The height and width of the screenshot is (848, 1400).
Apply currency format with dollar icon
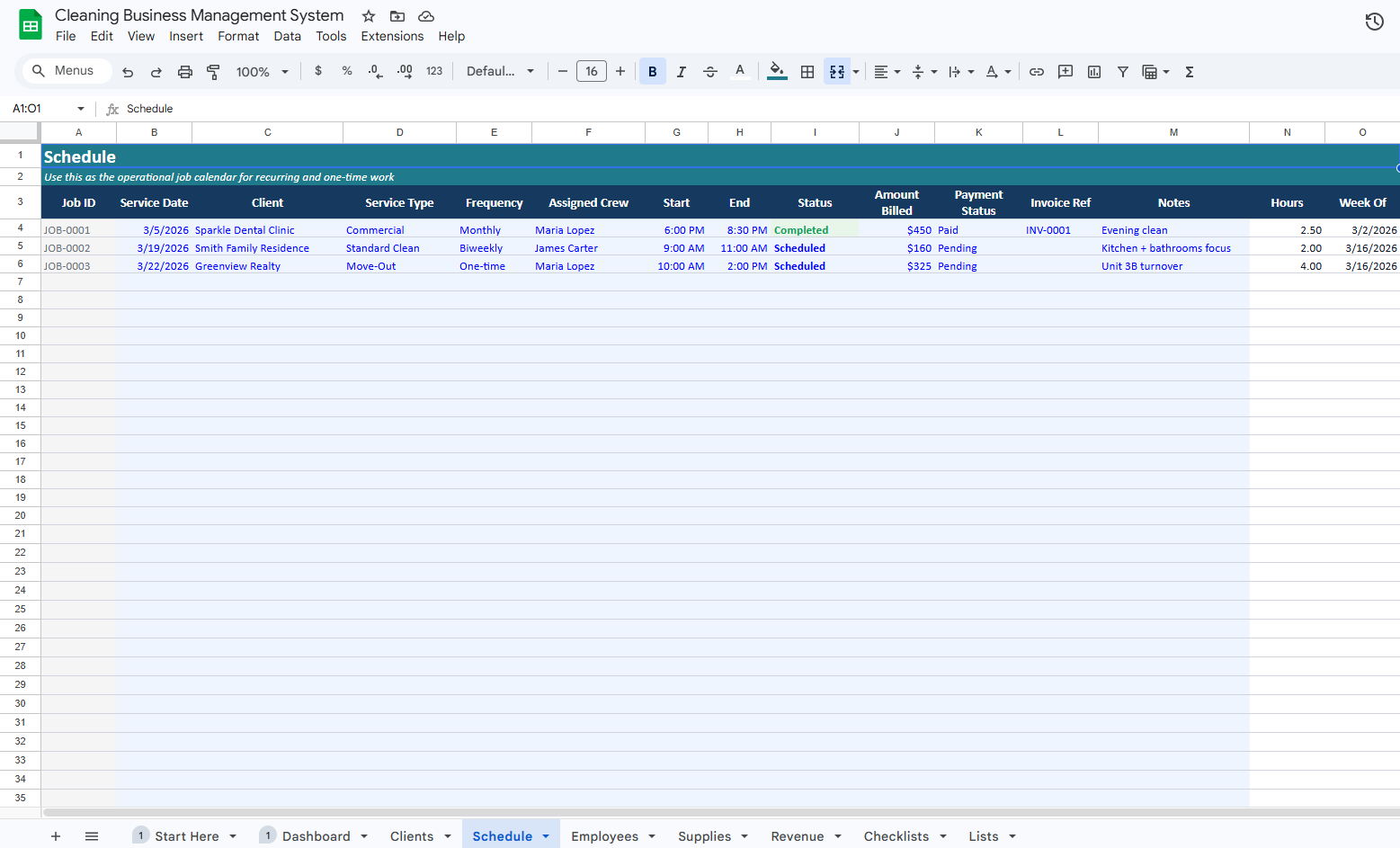click(318, 71)
